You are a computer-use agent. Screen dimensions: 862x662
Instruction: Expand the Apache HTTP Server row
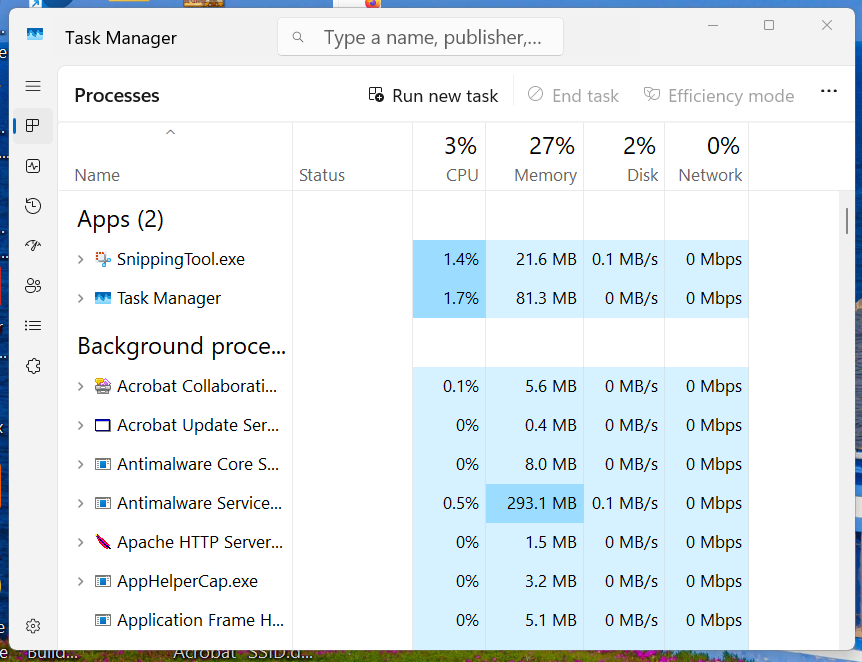(x=81, y=543)
